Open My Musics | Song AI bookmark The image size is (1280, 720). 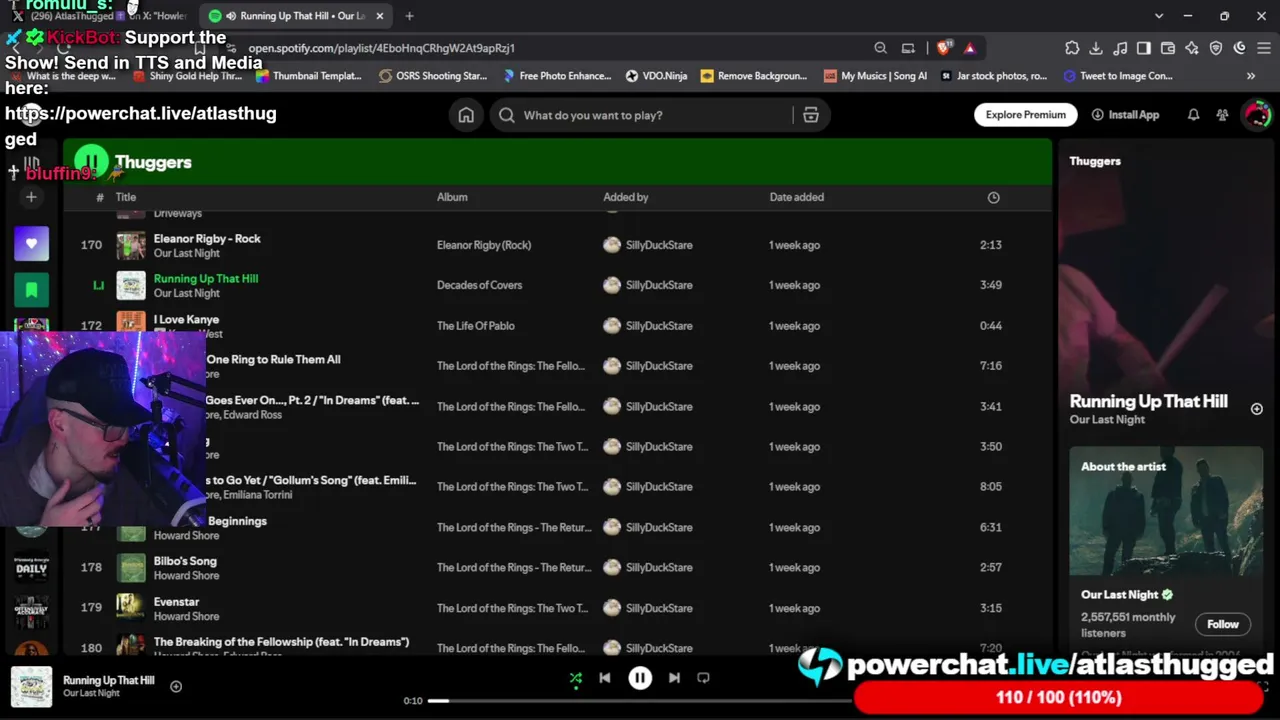(876, 76)
